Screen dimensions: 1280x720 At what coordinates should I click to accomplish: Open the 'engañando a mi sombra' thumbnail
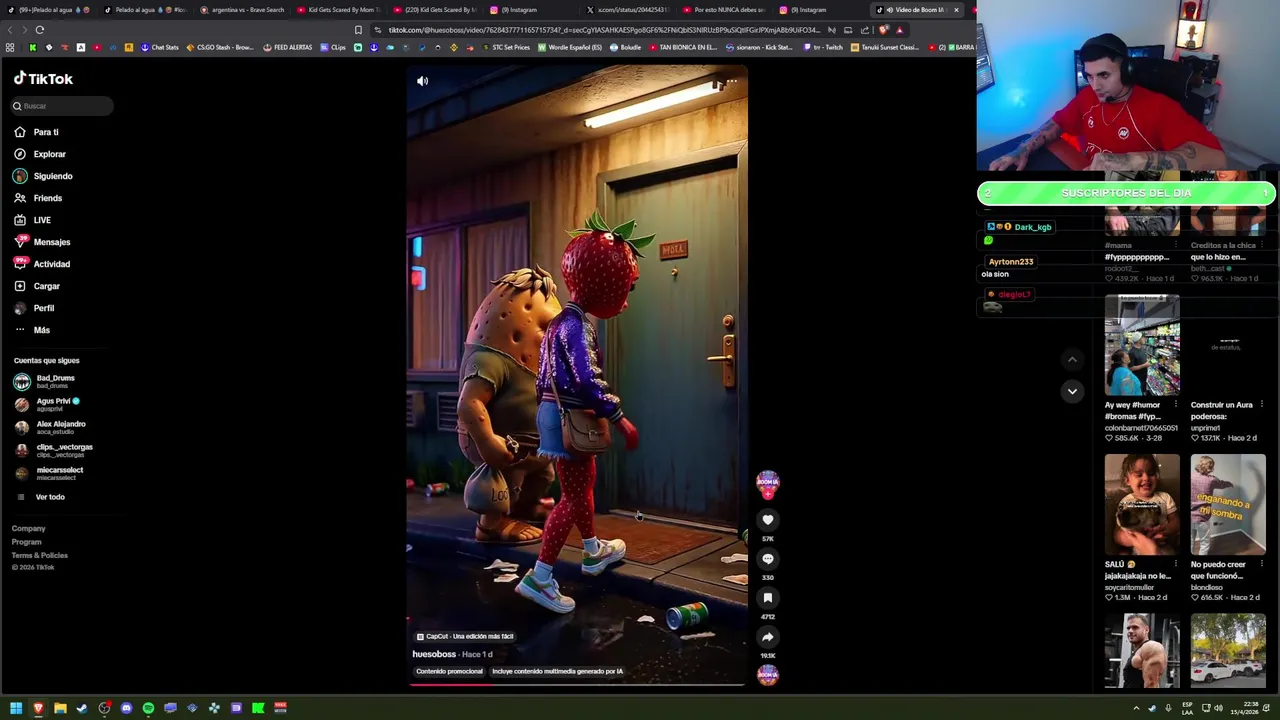click(1228, 504)
